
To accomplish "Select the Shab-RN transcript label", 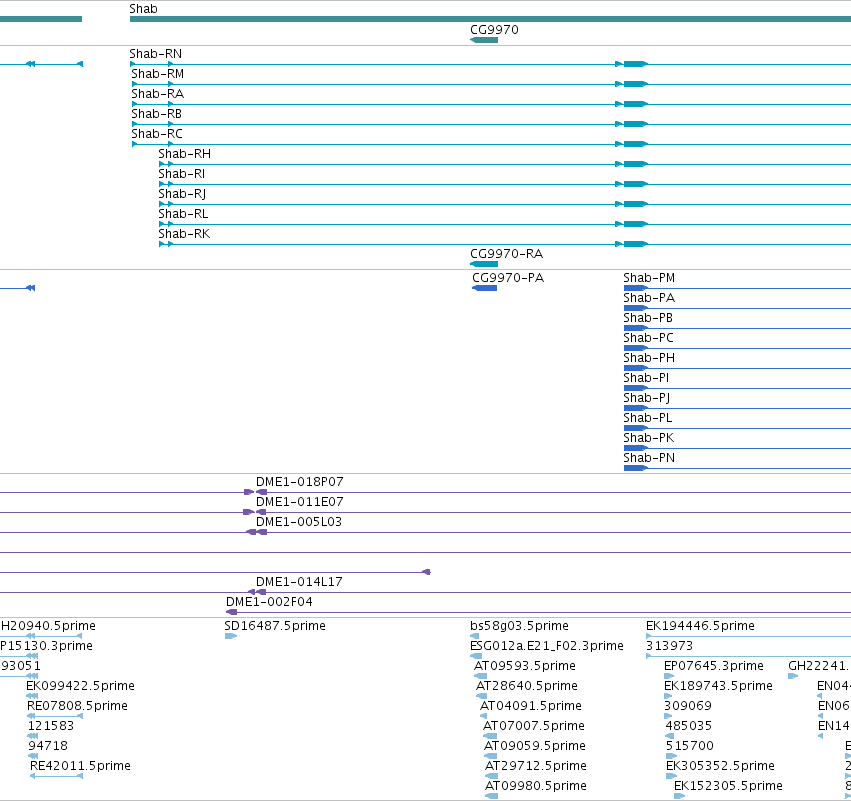I will (155, 54).
